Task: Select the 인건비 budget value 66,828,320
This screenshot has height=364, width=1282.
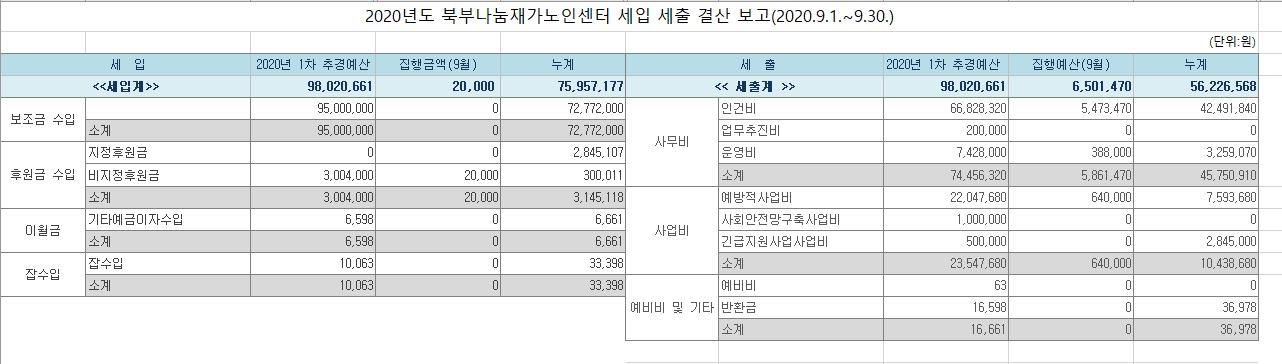Action: tap(946, 108)
